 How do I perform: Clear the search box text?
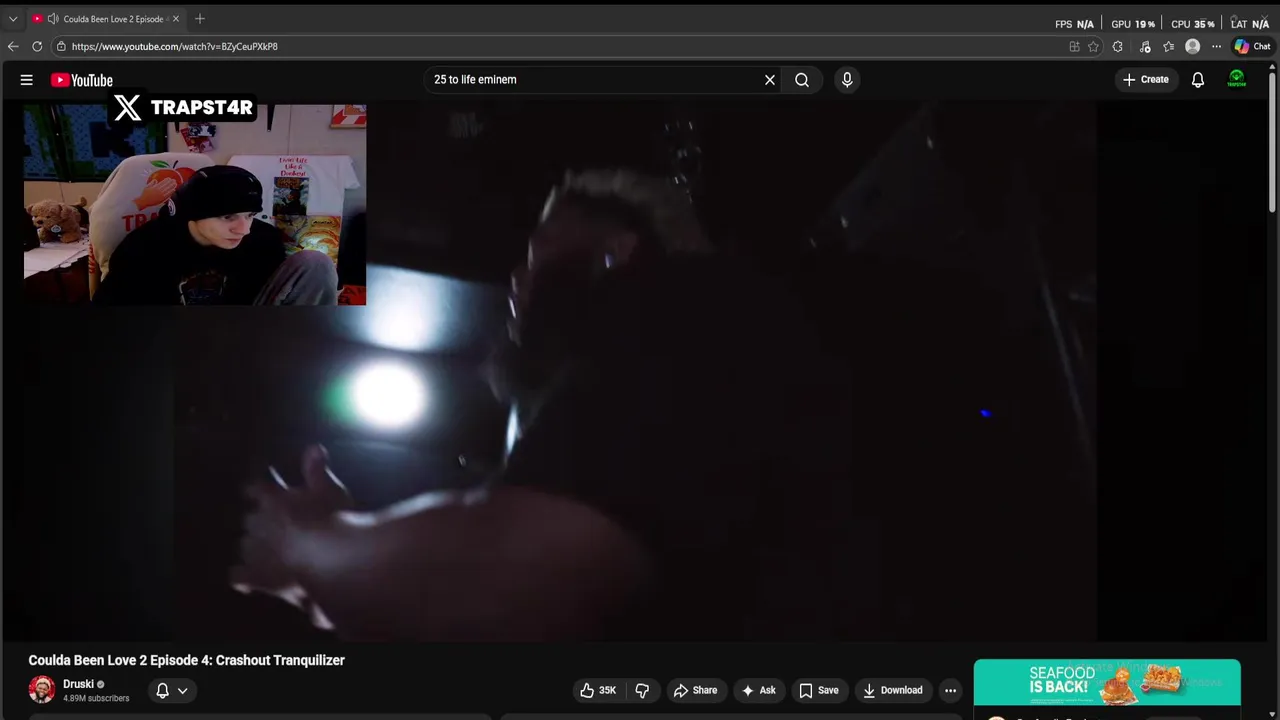(770, 80)
